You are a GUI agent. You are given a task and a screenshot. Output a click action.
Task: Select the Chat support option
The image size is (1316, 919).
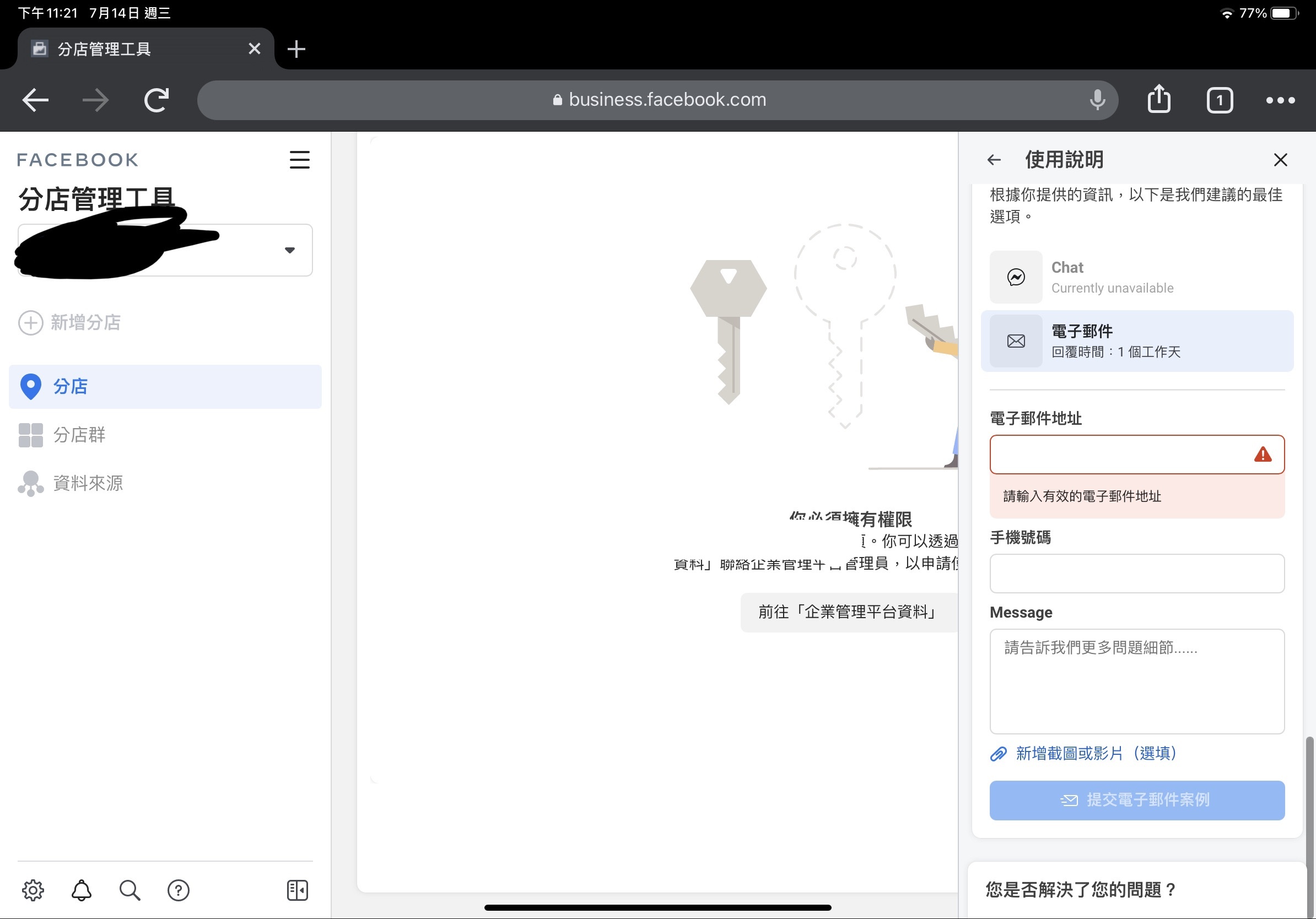click(1137, 277)
